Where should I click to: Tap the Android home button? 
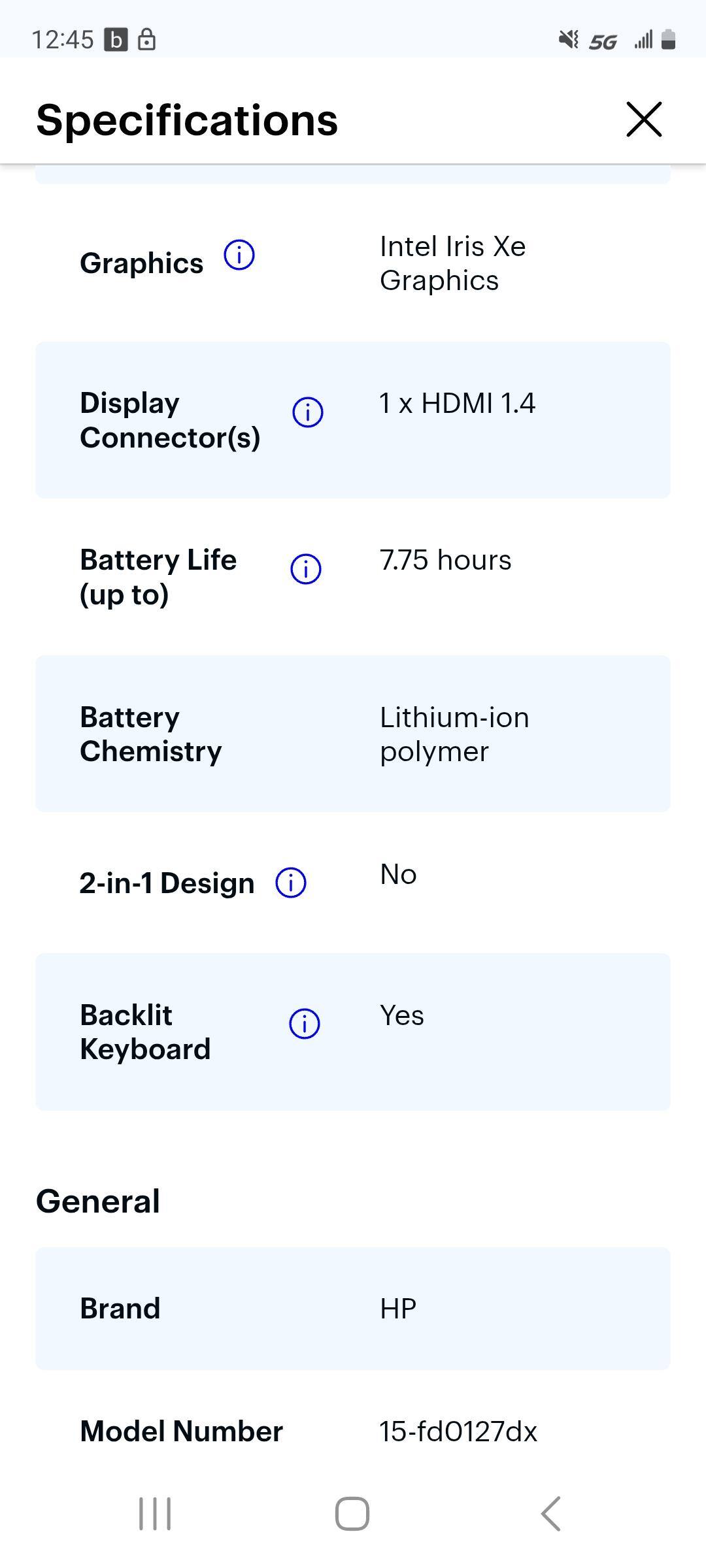[x=352, y=1514]
